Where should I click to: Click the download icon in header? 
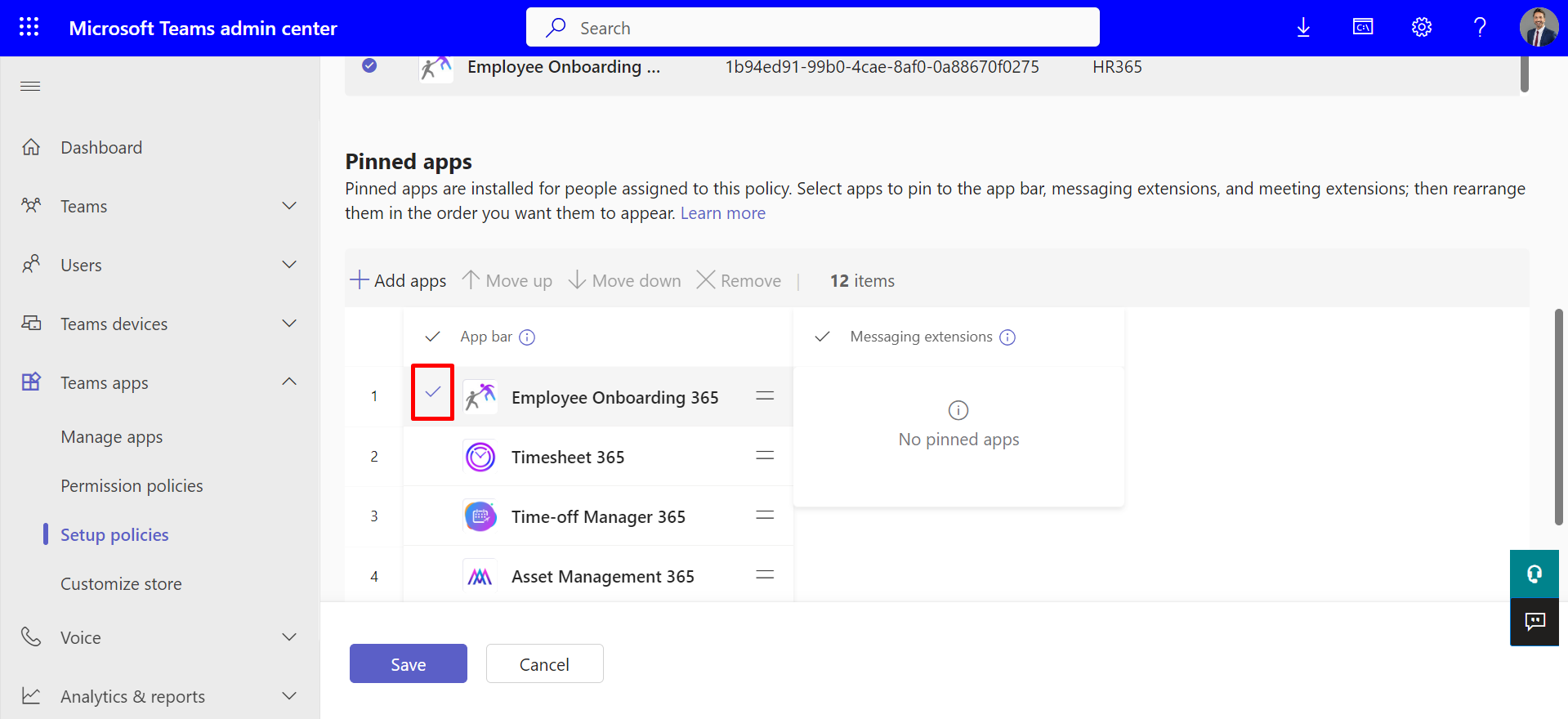[x=1303, y=28]
